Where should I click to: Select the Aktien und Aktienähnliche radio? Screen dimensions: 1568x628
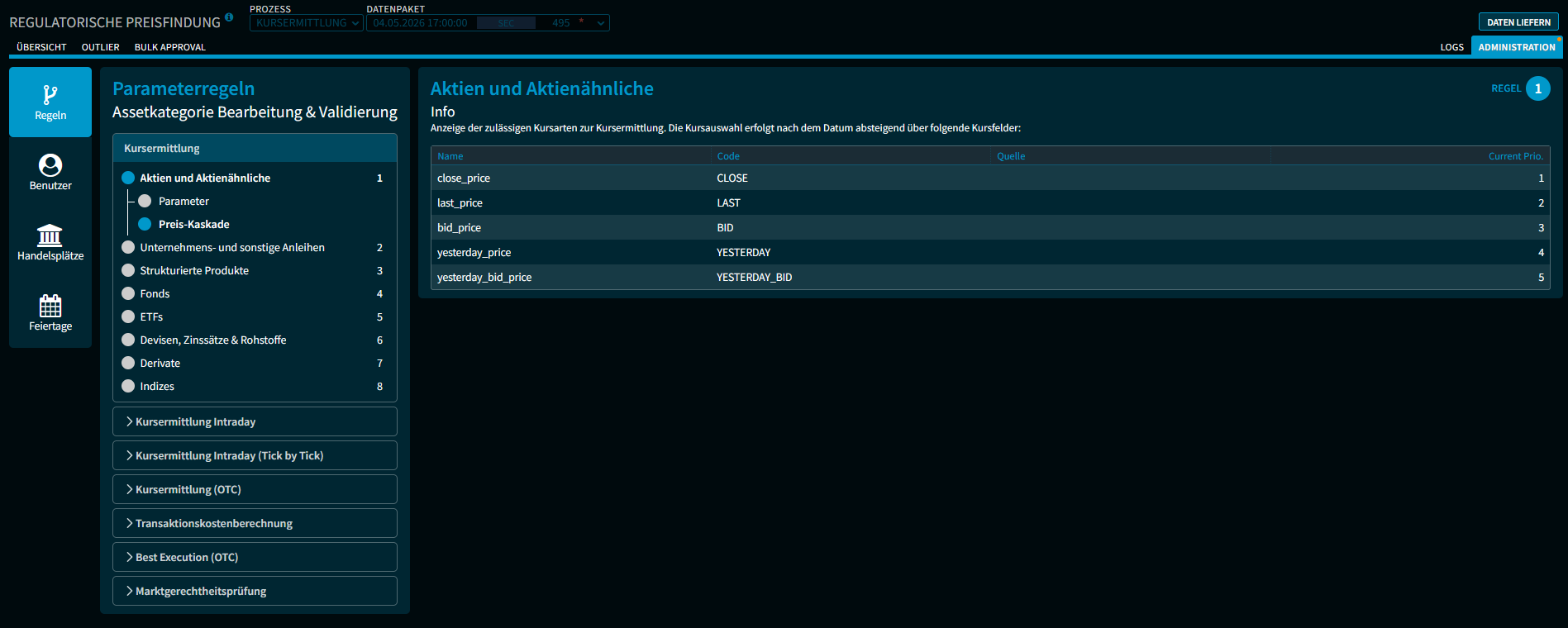(x=128, y=178)
